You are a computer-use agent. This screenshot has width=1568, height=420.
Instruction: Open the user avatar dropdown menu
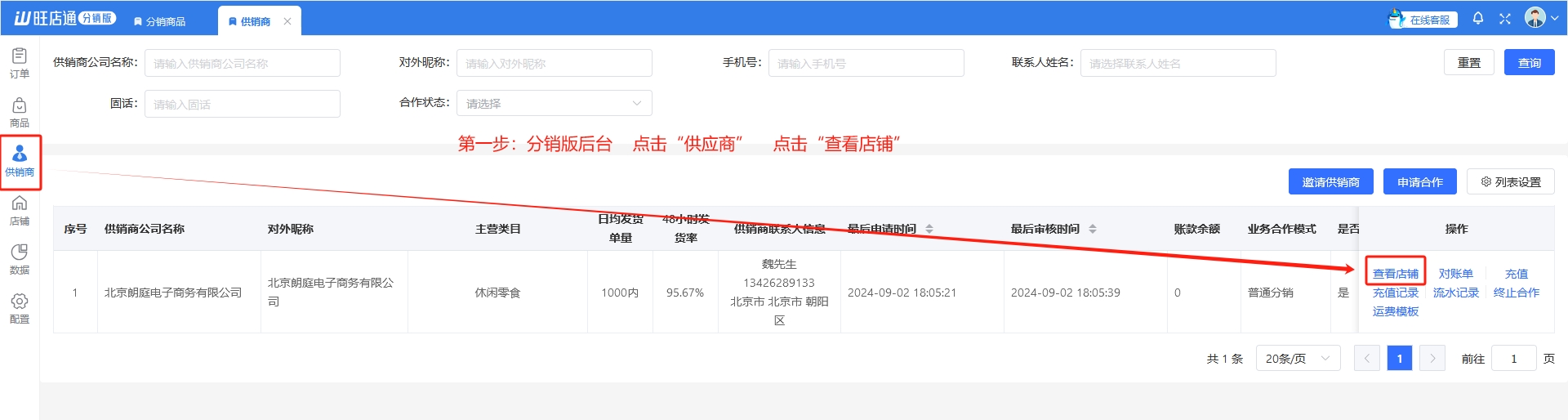point(1541,18)
